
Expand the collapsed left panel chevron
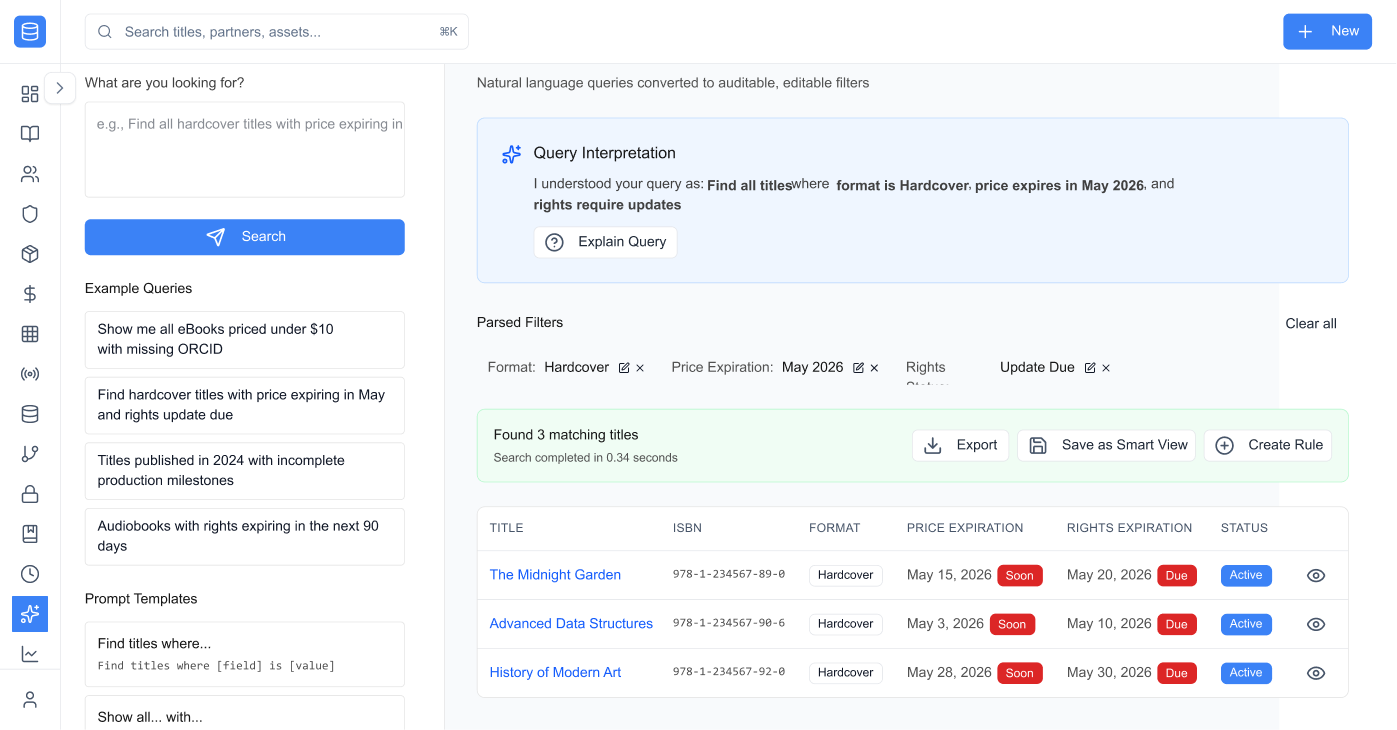tap(60, 88)
